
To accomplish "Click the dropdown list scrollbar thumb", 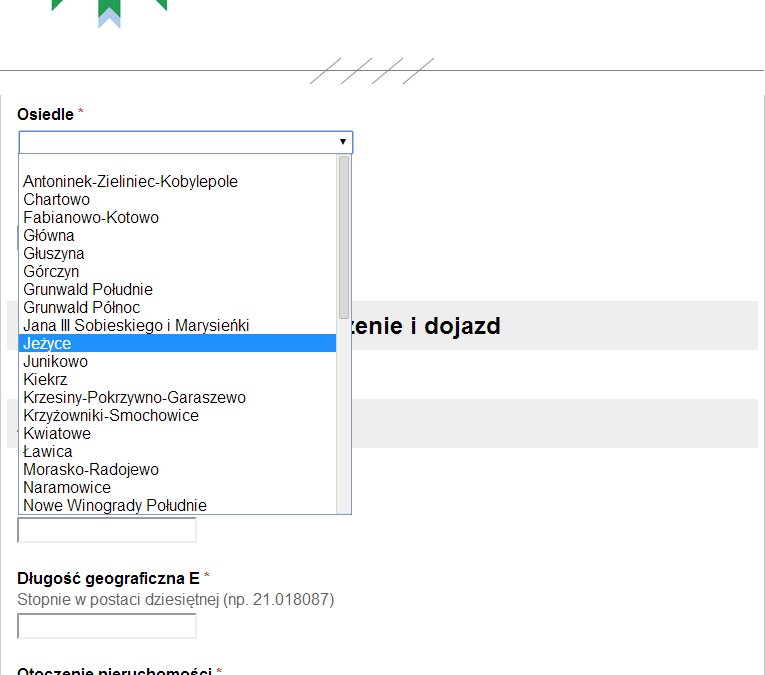I will (344, 237).
